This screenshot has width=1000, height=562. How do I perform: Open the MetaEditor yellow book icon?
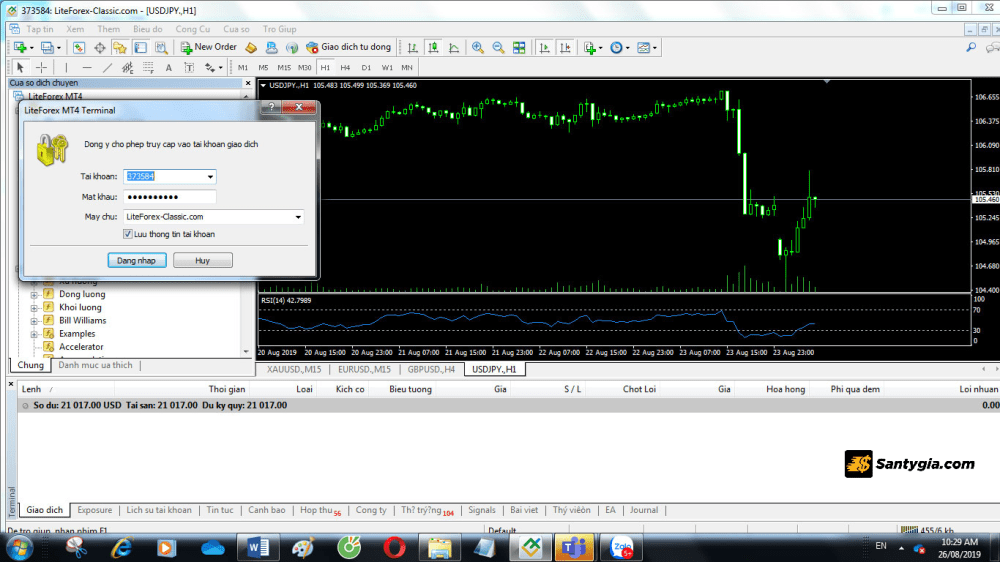tap(251, 48)
